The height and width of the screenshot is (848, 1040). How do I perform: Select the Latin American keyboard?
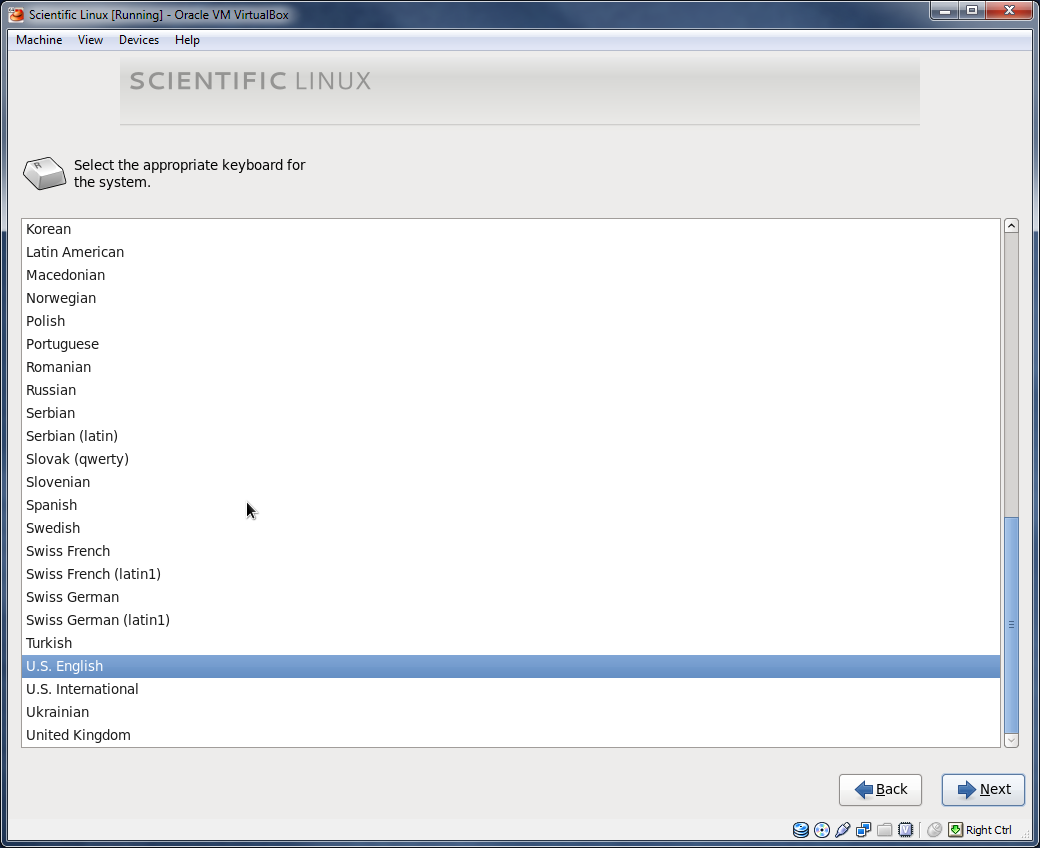tap(511, 252)
